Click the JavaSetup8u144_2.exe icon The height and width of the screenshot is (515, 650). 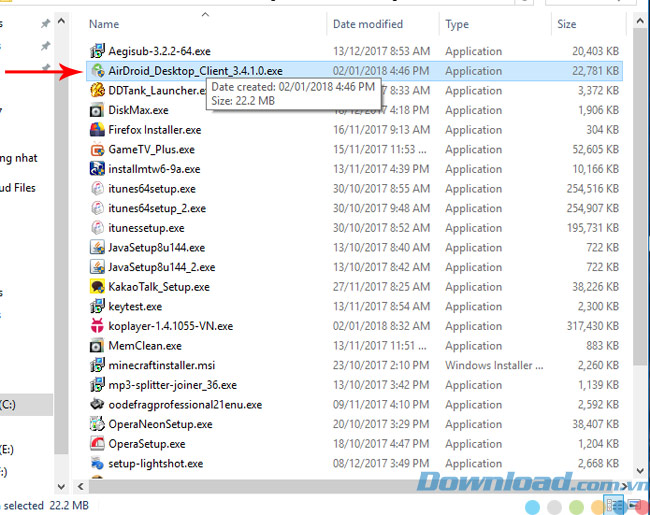(x=97, y=267)
